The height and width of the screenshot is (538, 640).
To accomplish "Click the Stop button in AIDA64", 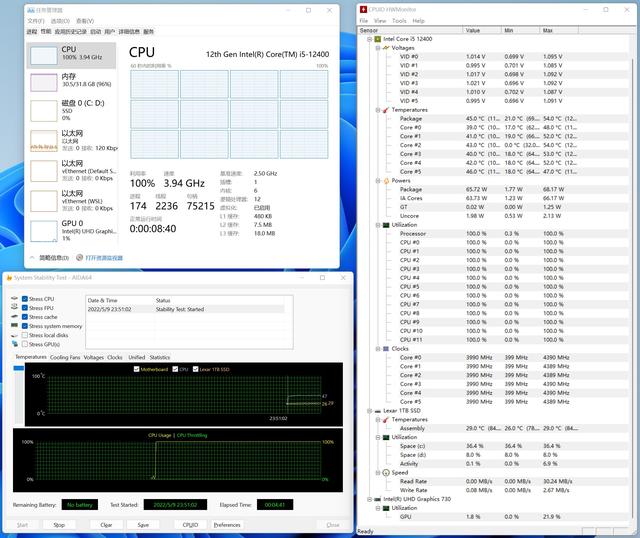I will (59, 525).
